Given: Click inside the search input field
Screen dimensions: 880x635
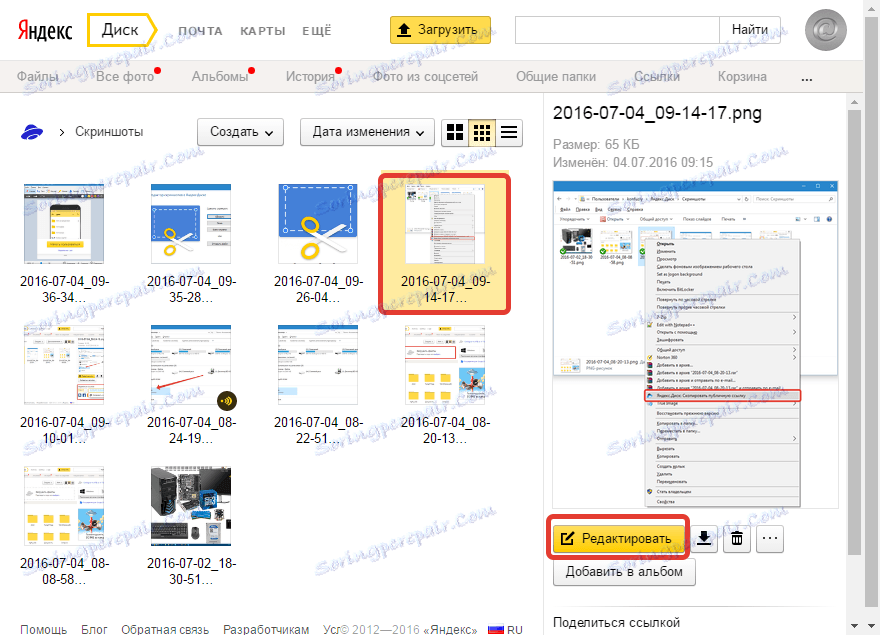Looking at the screenshot, I should coord(615,30).
